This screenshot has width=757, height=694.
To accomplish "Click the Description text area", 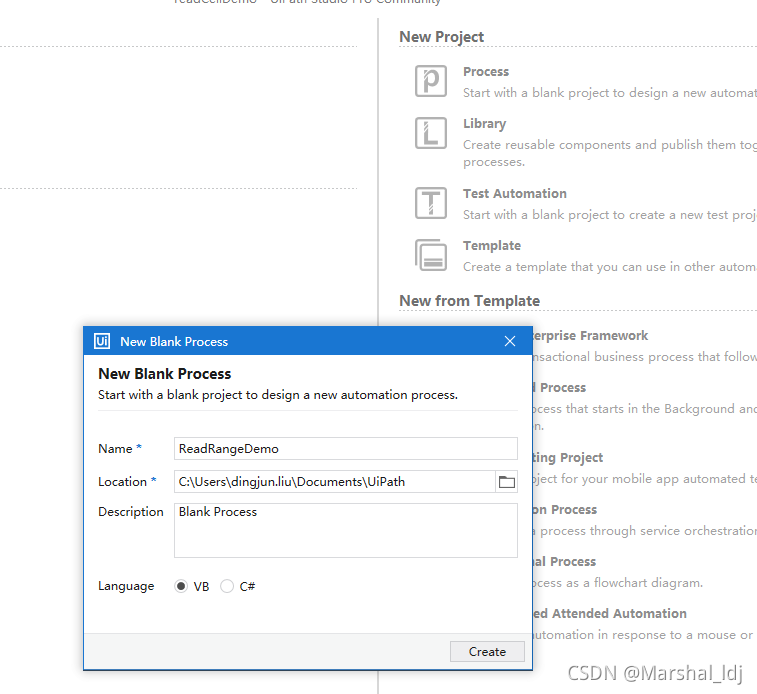I will [346, 530].
